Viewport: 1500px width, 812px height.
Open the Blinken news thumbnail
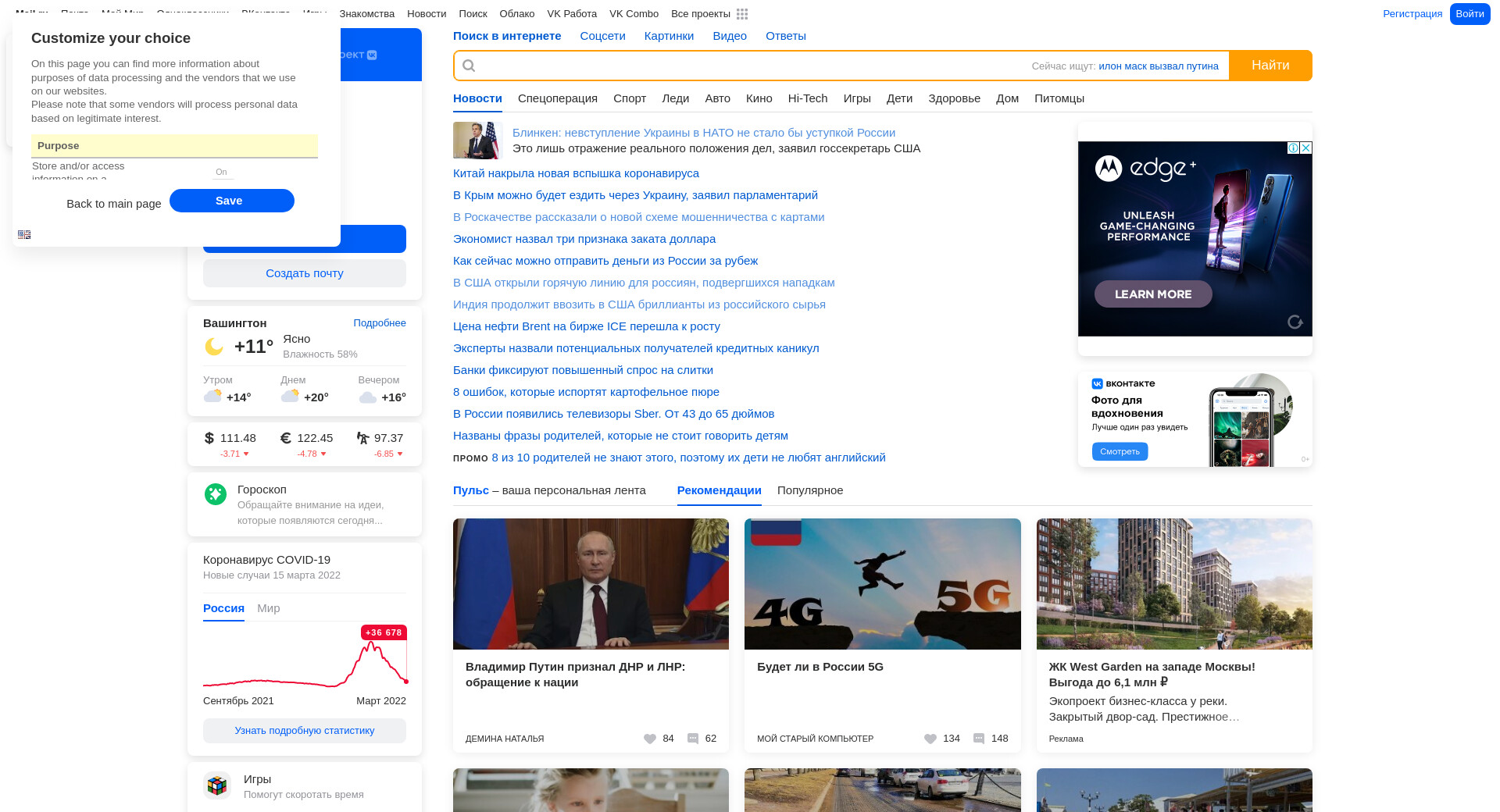coord(476,141)
